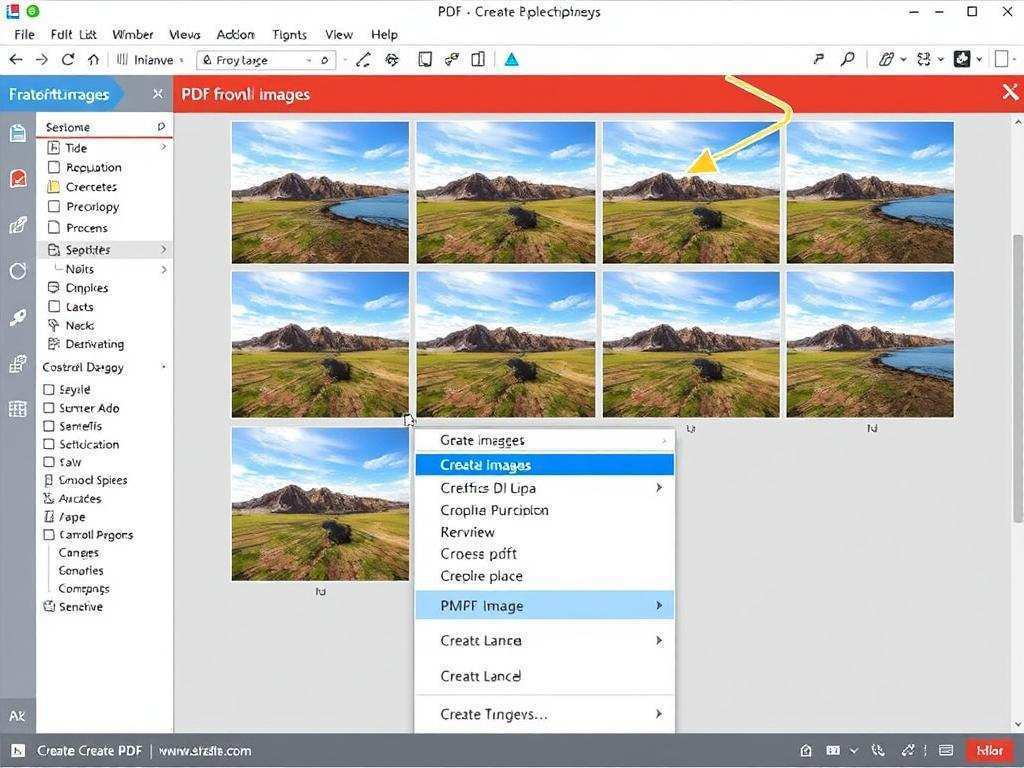1024x768 pixels.
Task: Click the home icon in the status bar
Action: [806, 751]
